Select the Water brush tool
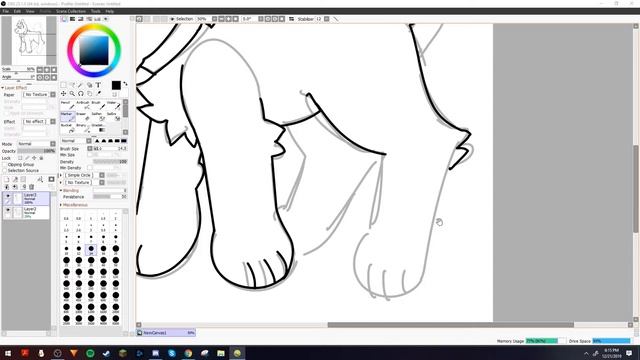 click(x=113, y=105)
